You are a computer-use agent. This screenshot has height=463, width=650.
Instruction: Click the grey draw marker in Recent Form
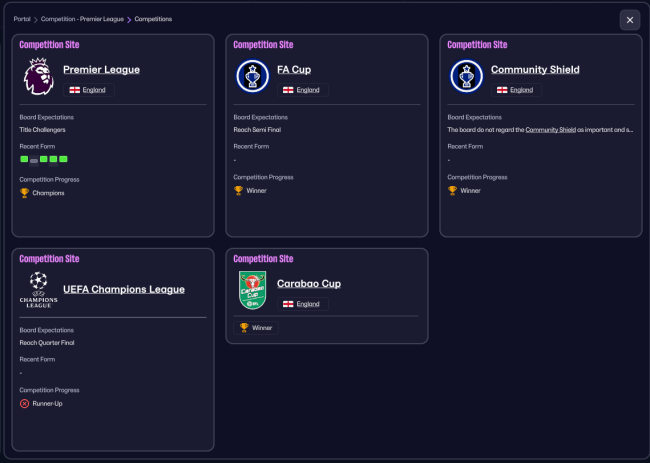point(34,159)
